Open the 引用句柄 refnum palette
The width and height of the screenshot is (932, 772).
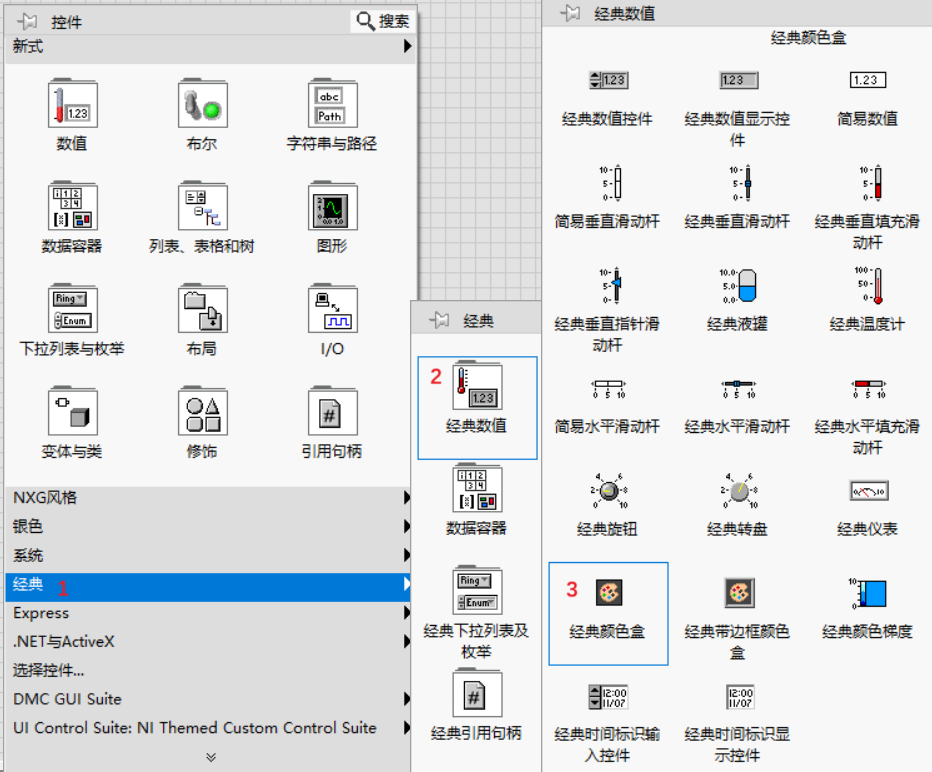(332, 412)
